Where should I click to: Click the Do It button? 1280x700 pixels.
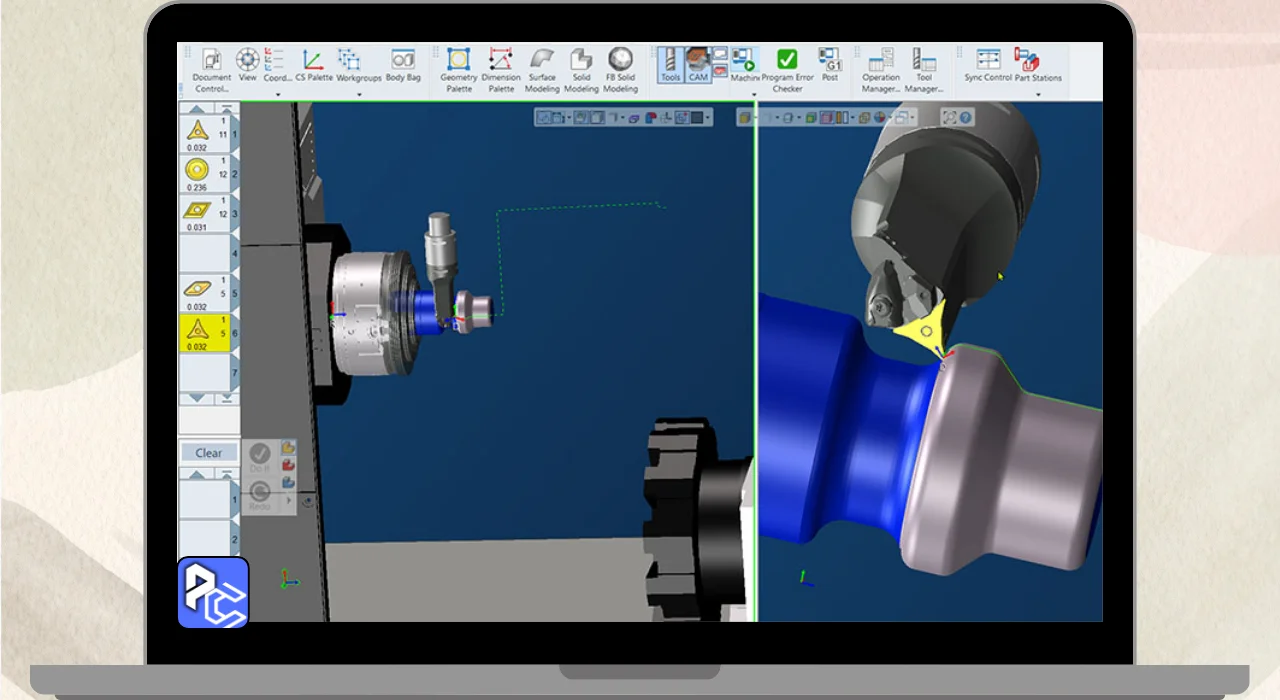[x=259, y=457]
